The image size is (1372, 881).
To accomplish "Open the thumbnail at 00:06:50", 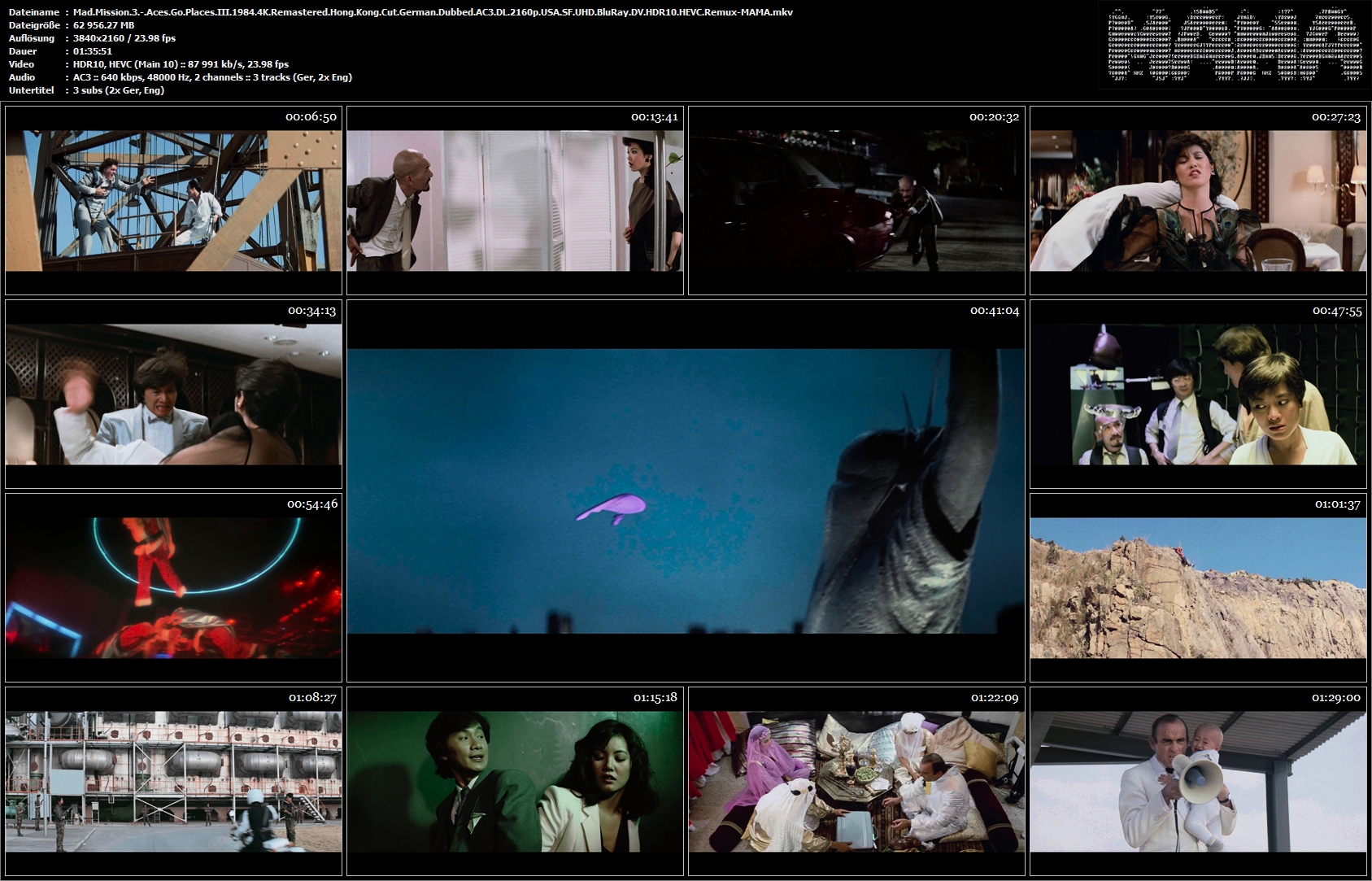I will point(173,200).
